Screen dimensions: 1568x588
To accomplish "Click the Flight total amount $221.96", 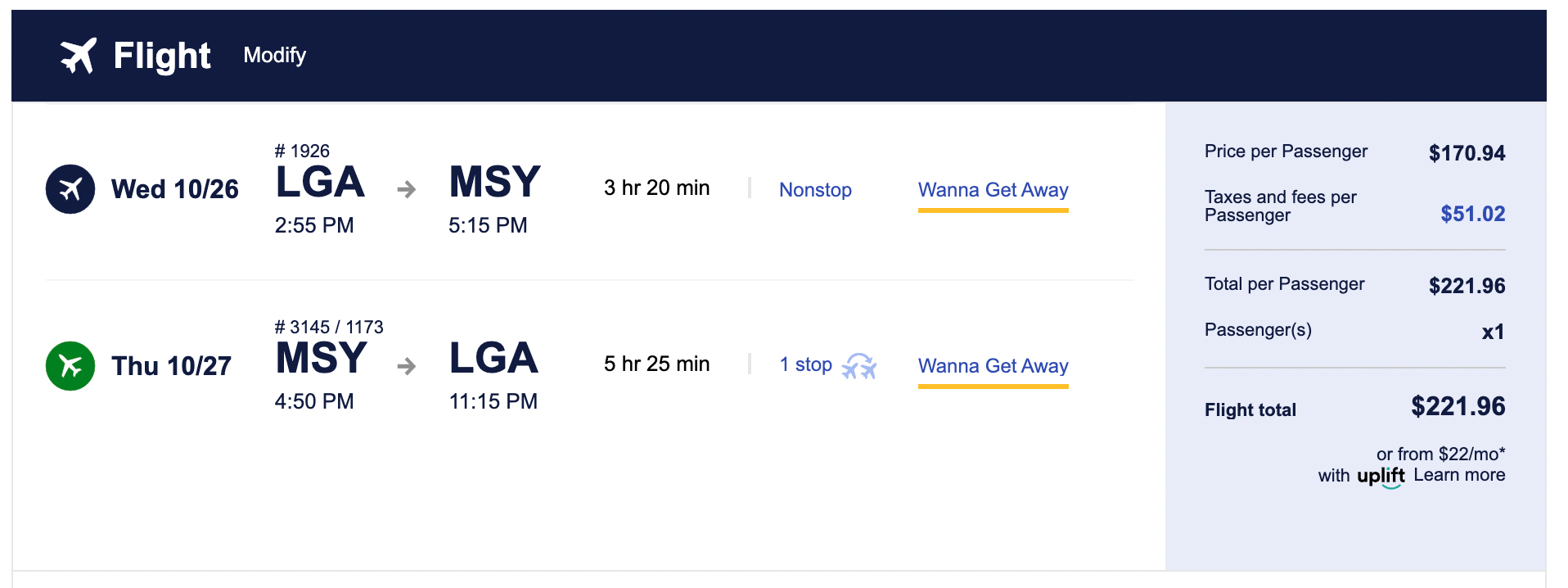I will coord(1458,406).
